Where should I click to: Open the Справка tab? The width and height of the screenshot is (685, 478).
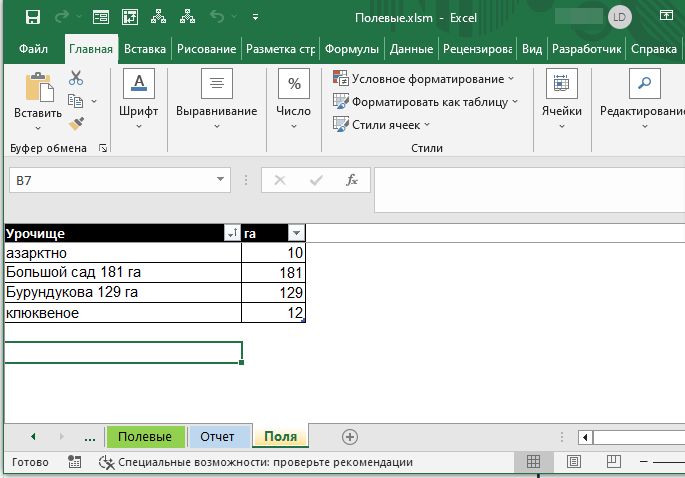pos(654,49)
